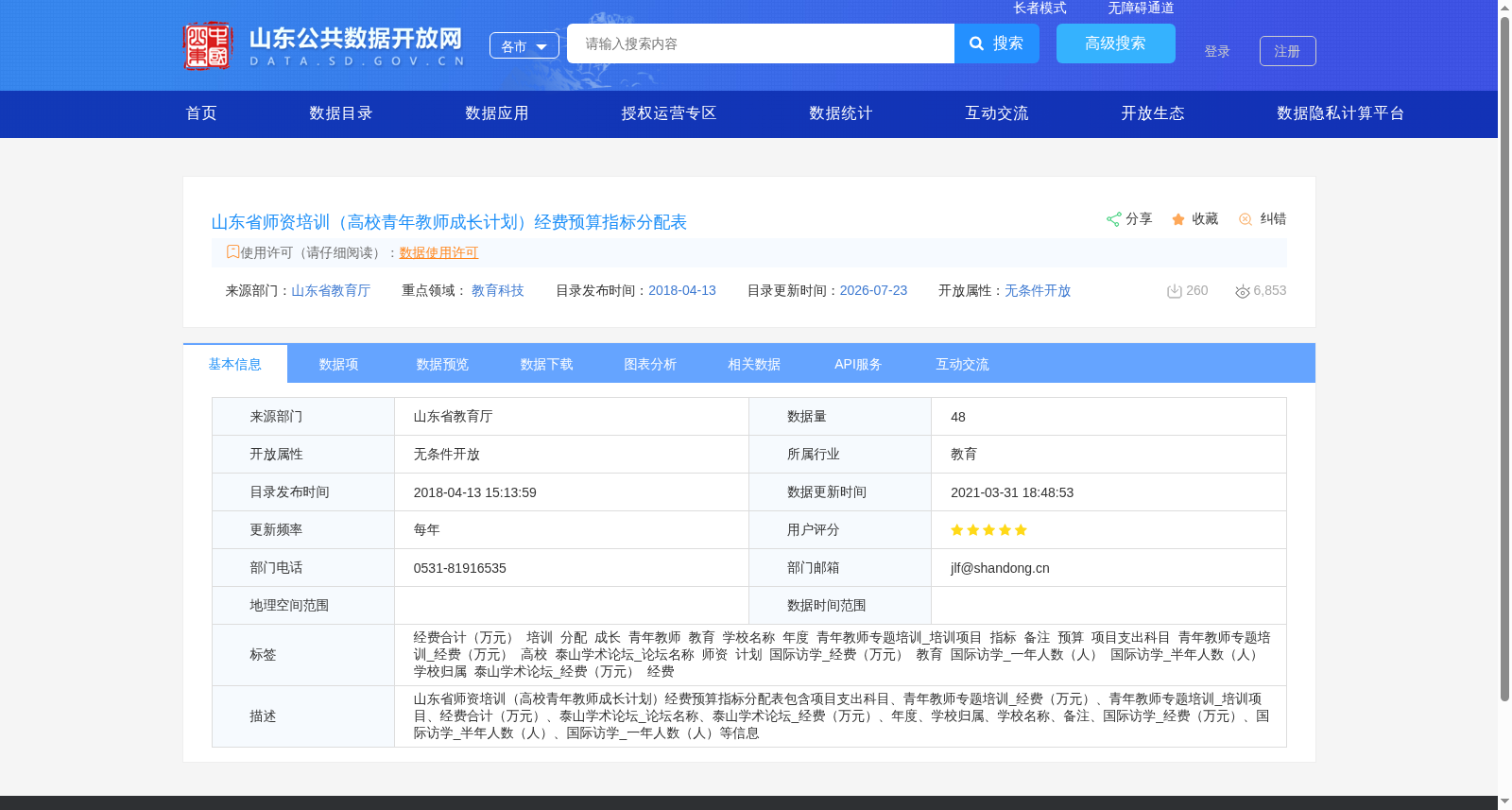1512x810 pixels.
Task: Click the bookmark icon before 使用许可
Action: pos(232,251)
